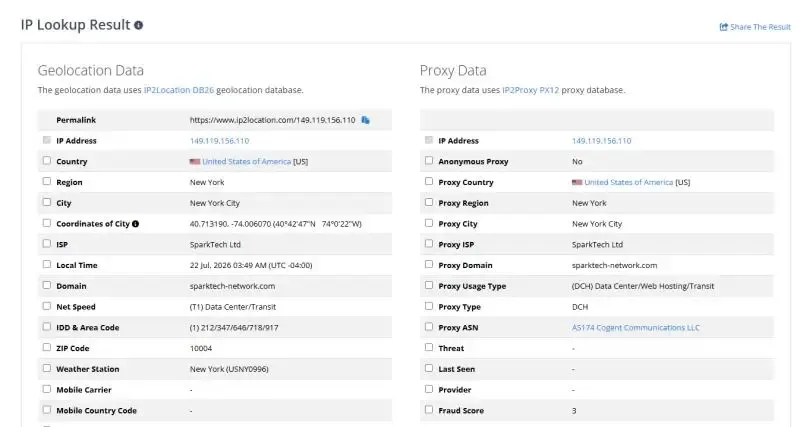Viewport: 800px width, 427px height.
Task: Open the IP2Proxy PX12 link
Action: (x=531, y=90)
